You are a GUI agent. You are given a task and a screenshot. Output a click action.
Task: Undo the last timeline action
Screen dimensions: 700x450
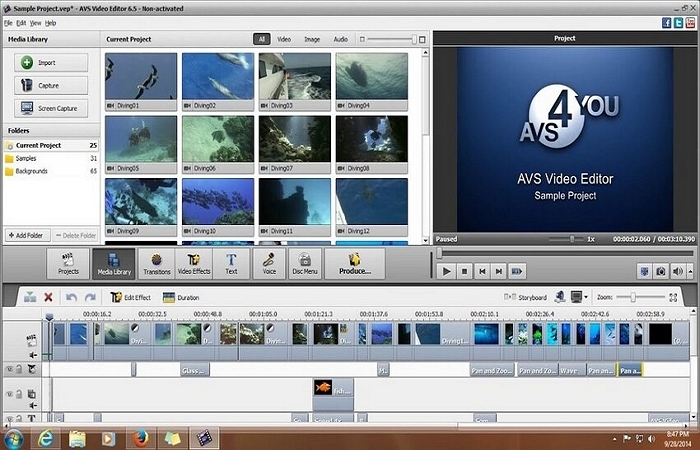(71, 297)
